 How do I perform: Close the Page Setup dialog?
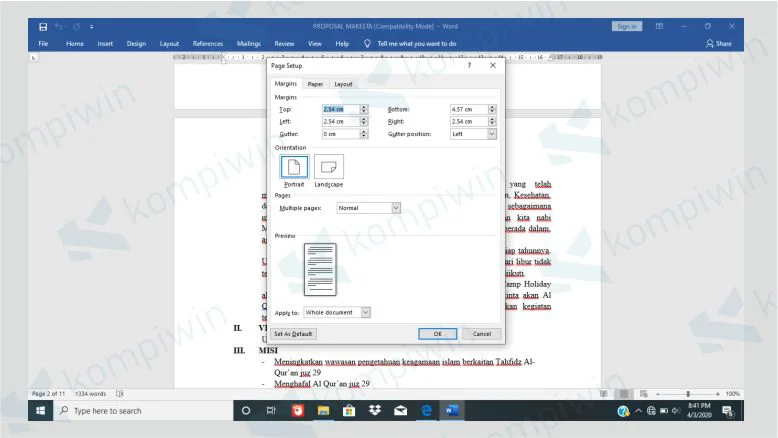coord(493,65)
